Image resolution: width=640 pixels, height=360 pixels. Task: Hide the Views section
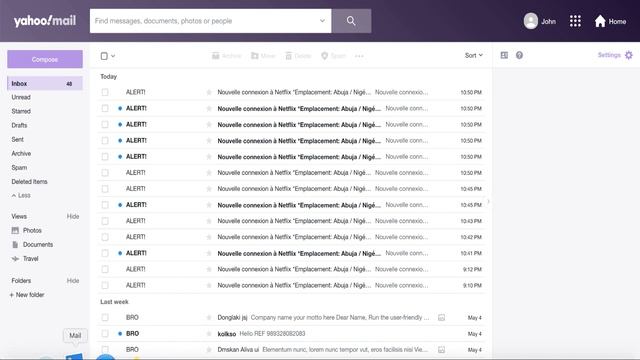(73, 216)
